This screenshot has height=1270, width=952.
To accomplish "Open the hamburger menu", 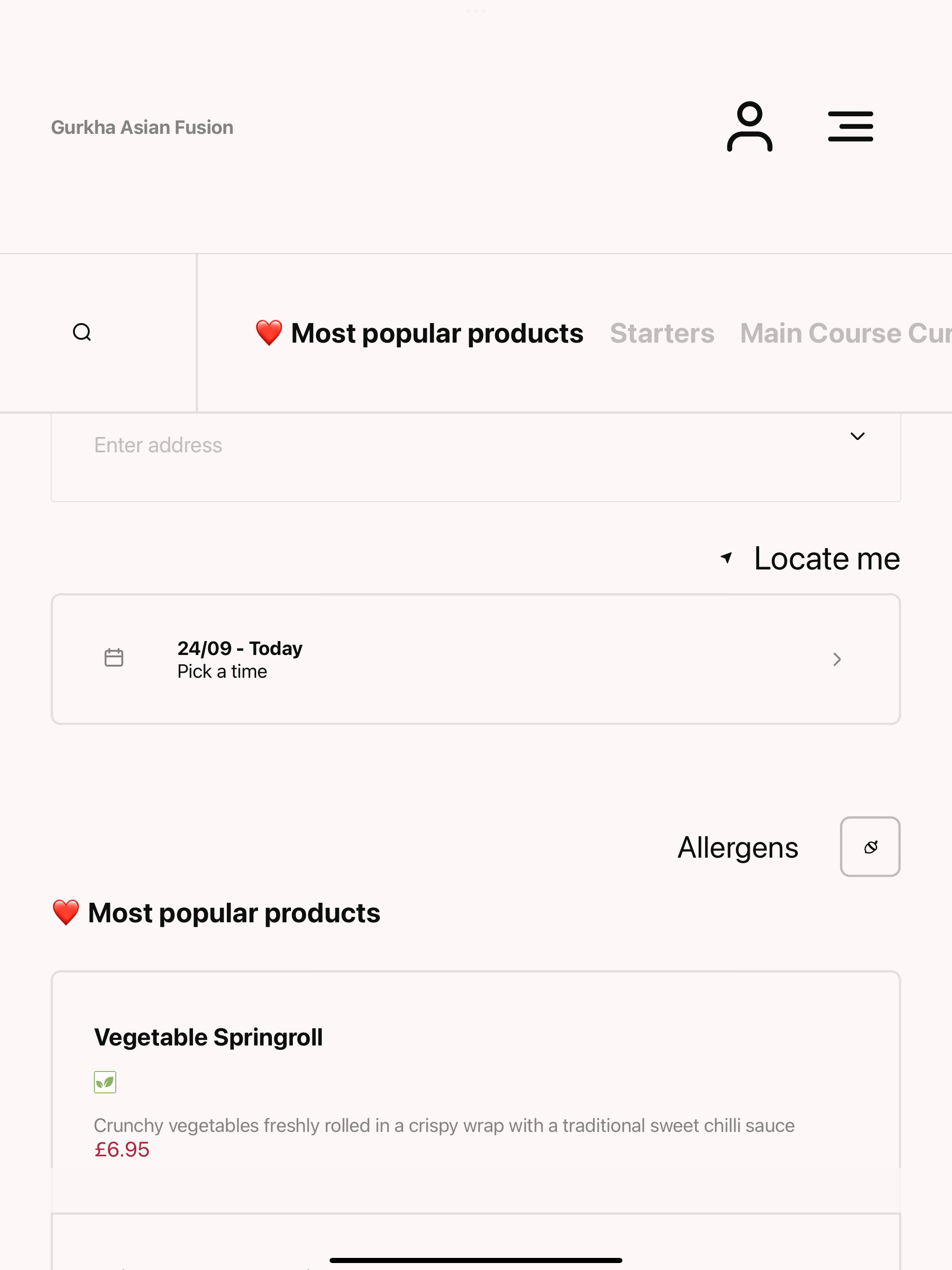I will click(850, 127).
